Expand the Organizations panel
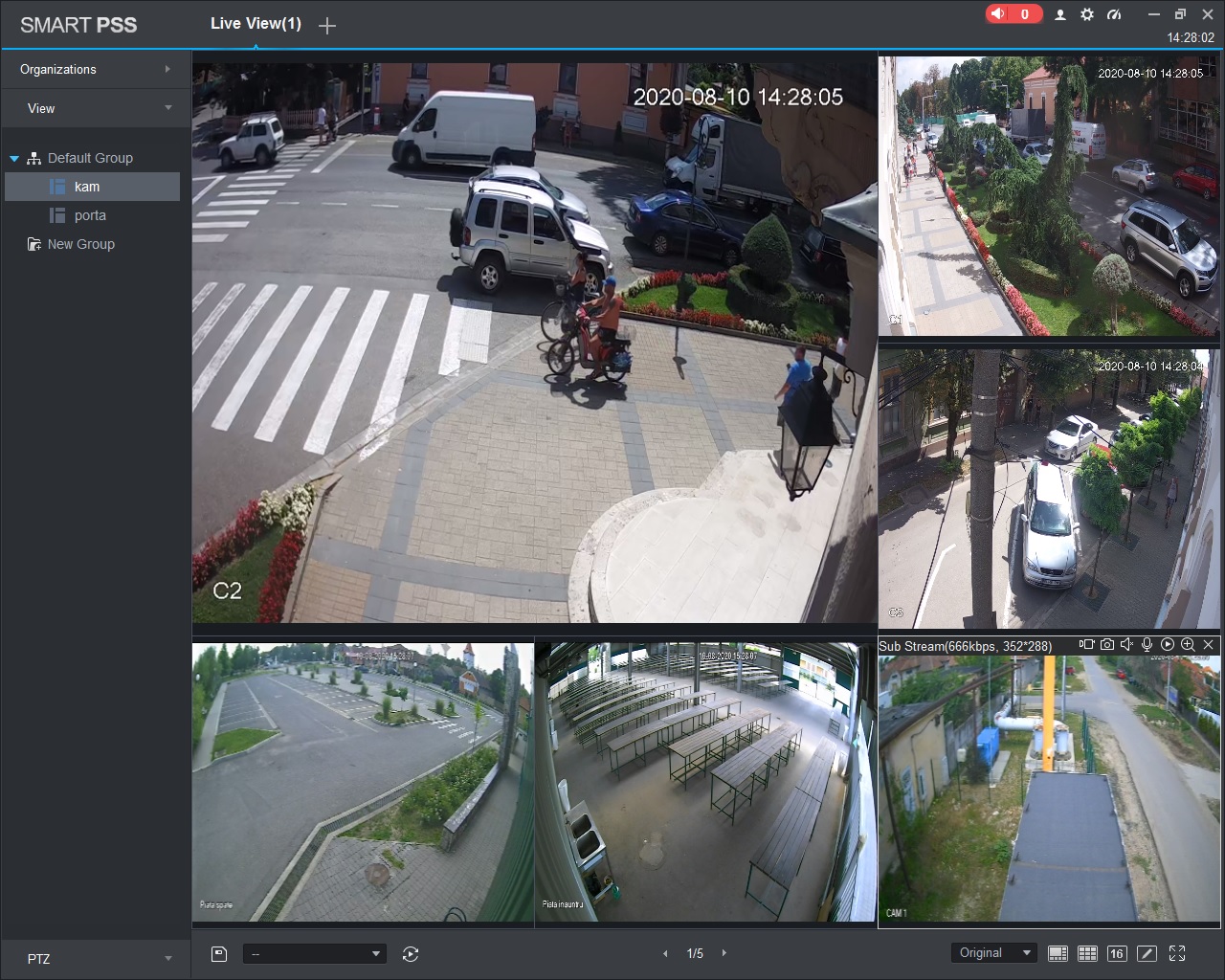Screen dimensions: 1225x980 click(96, 69)
